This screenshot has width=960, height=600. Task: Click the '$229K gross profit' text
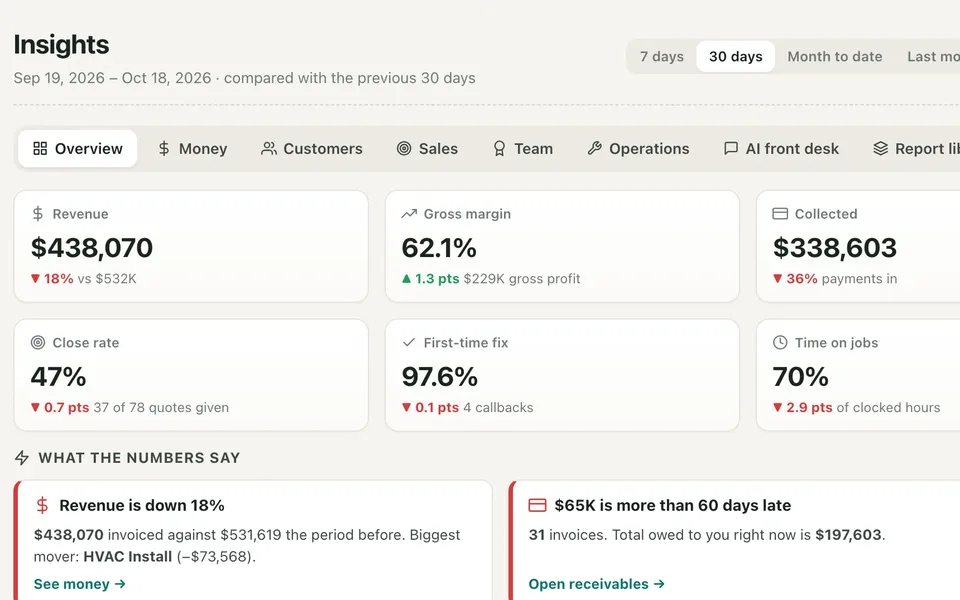522,279
